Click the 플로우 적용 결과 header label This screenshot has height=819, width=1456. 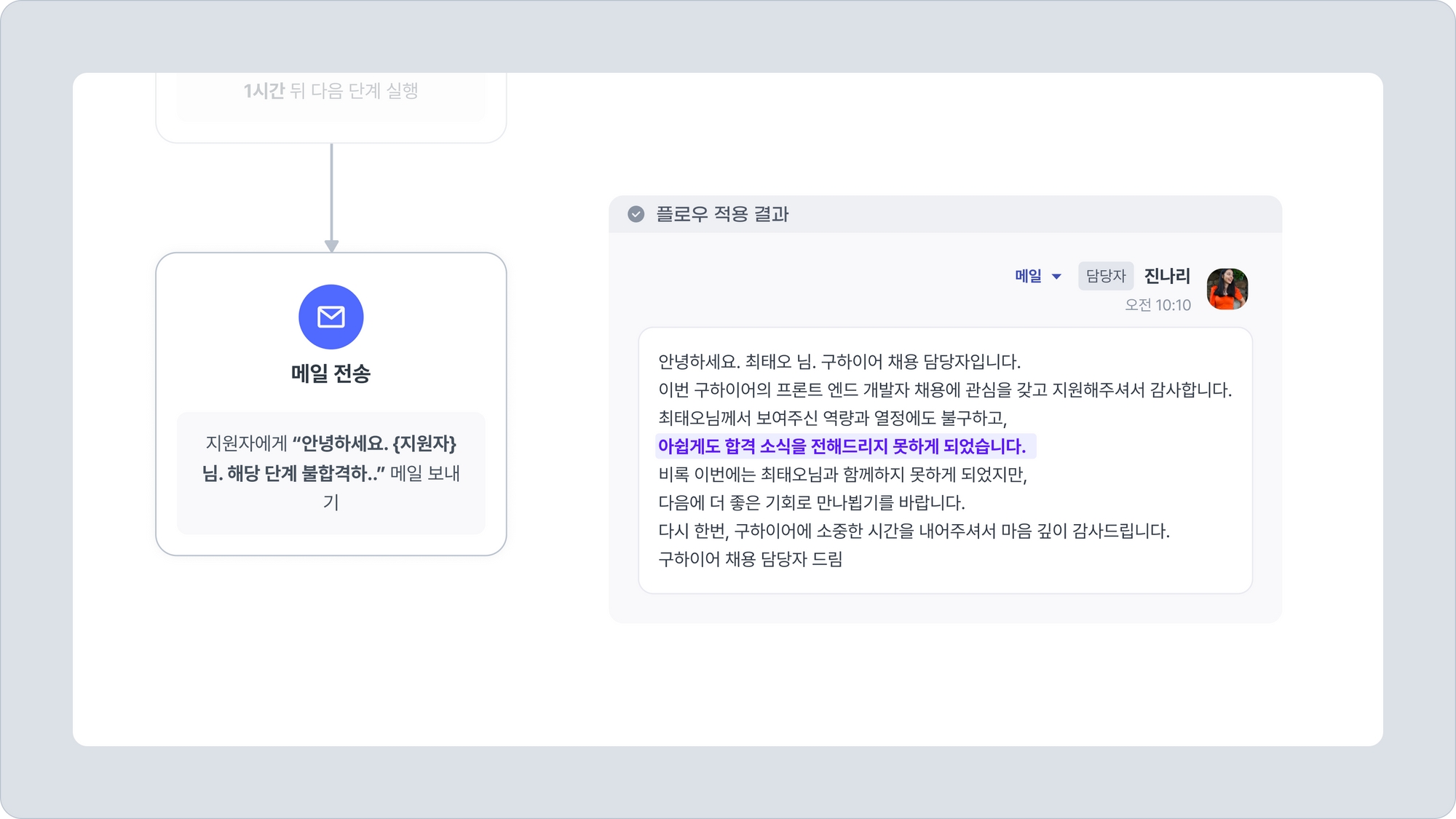pyautogui.click(x=722, y=214)
